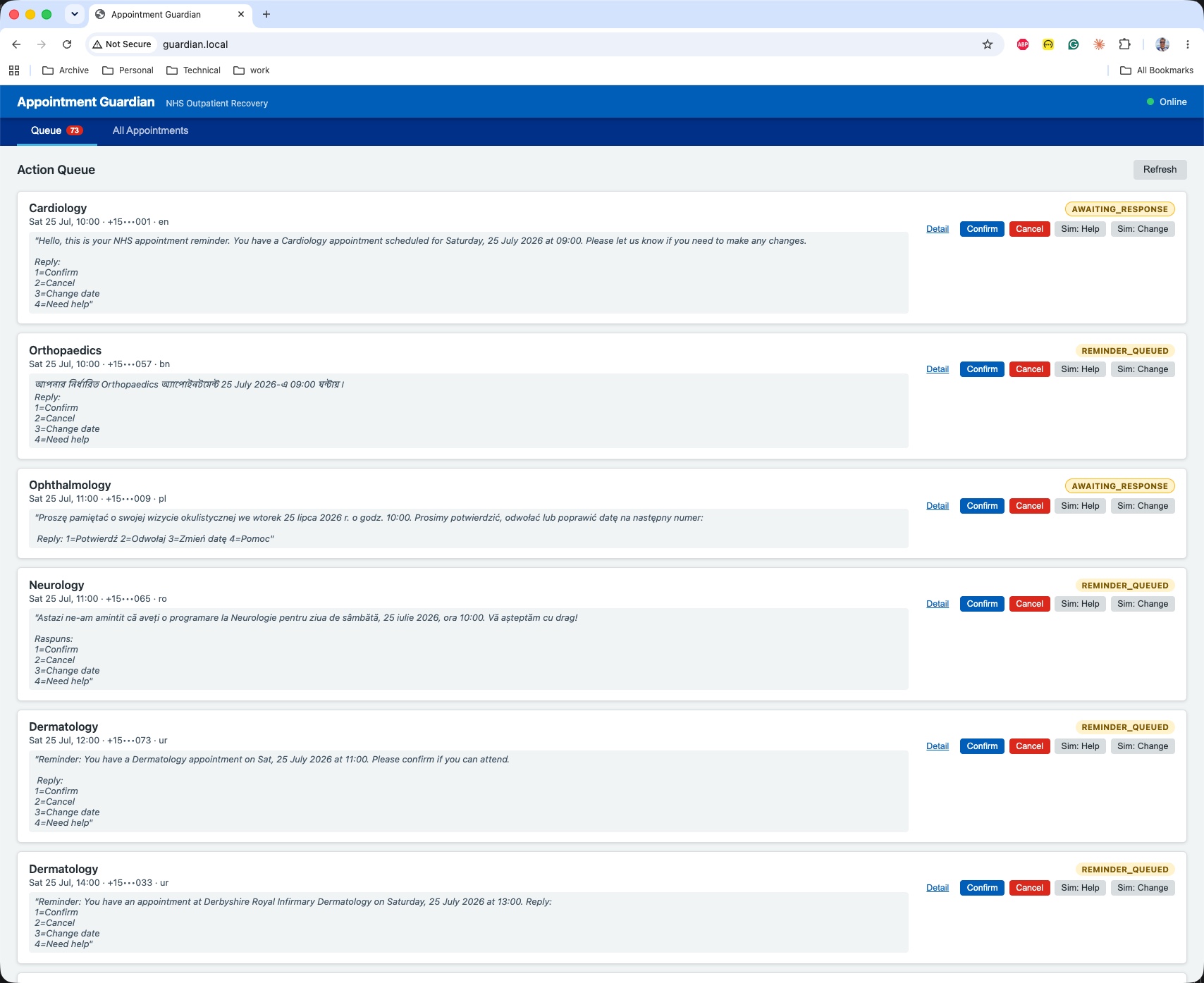Expand the tab search dropdown arrow
Viewport: 1204px width, 983px height.
74,14
